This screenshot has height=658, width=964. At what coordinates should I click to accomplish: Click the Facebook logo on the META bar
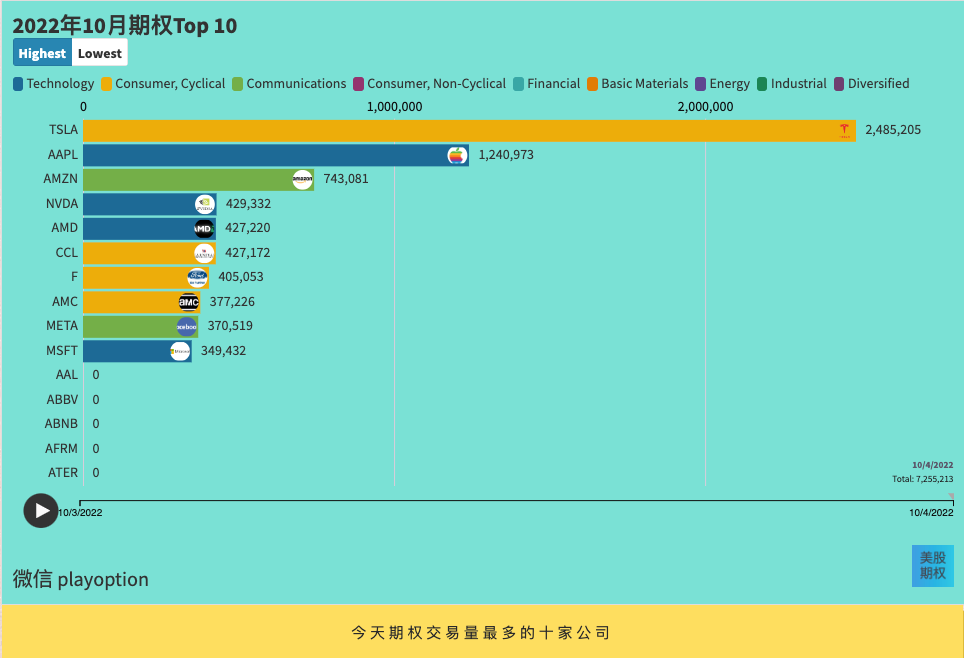(x=187, y=327)
